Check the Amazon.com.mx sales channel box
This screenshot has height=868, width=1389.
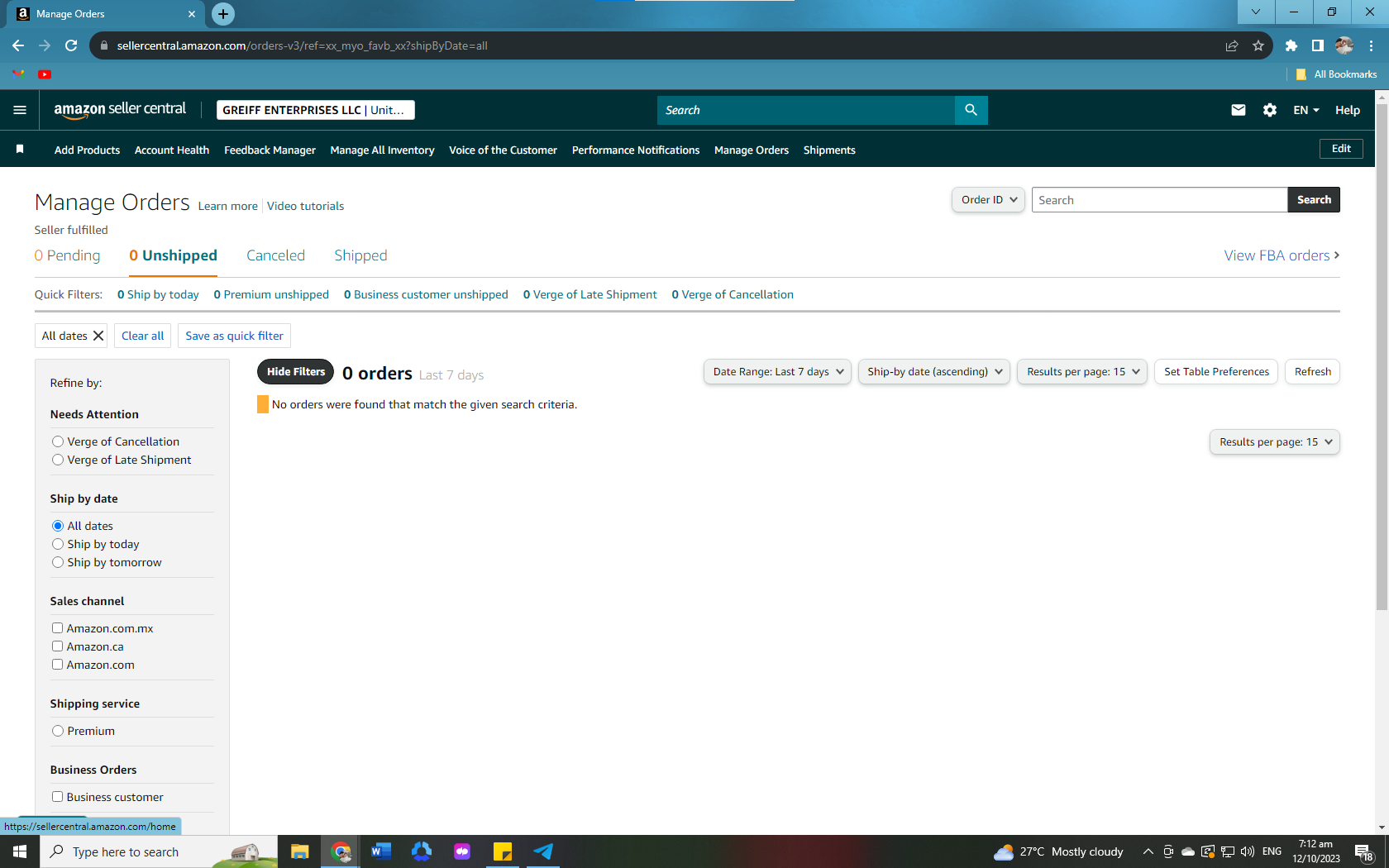click(x=58, y=628)
